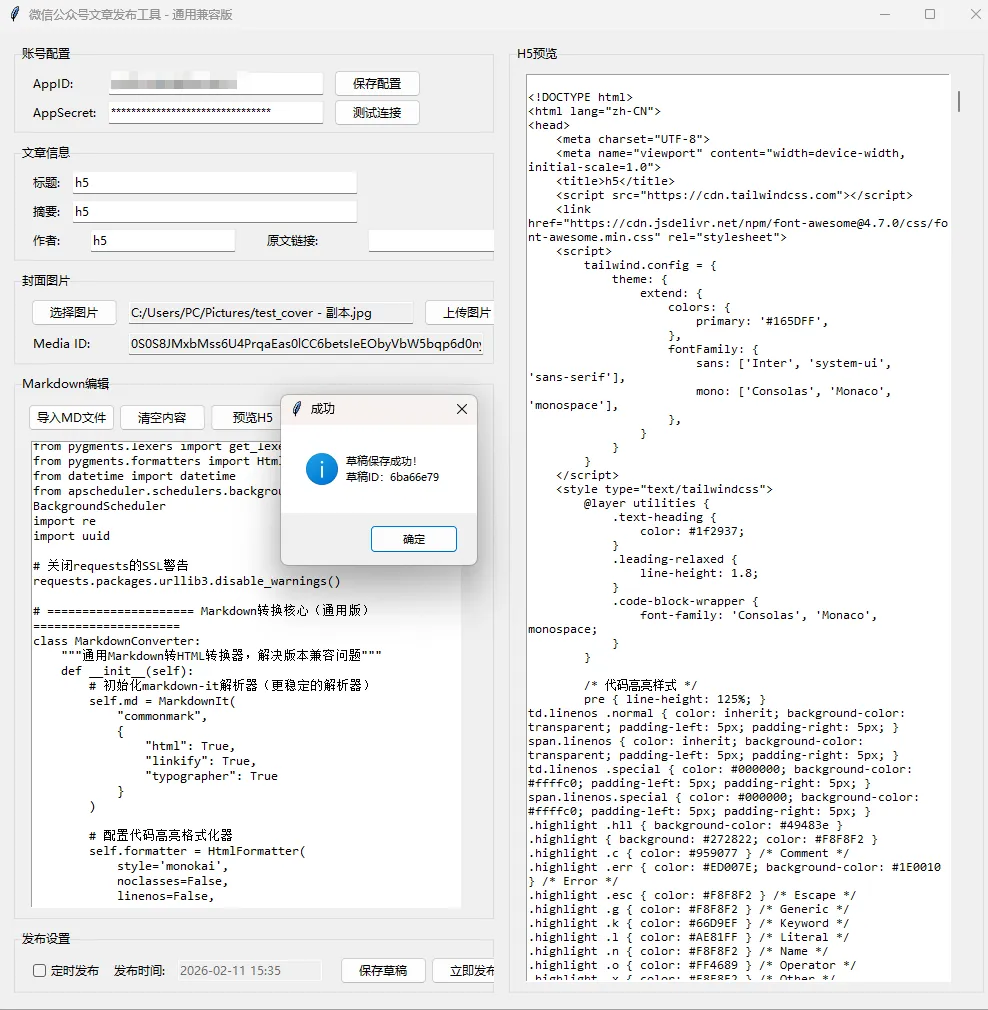Minimize the application window
988x1010 pixels.
click(885, 14)
